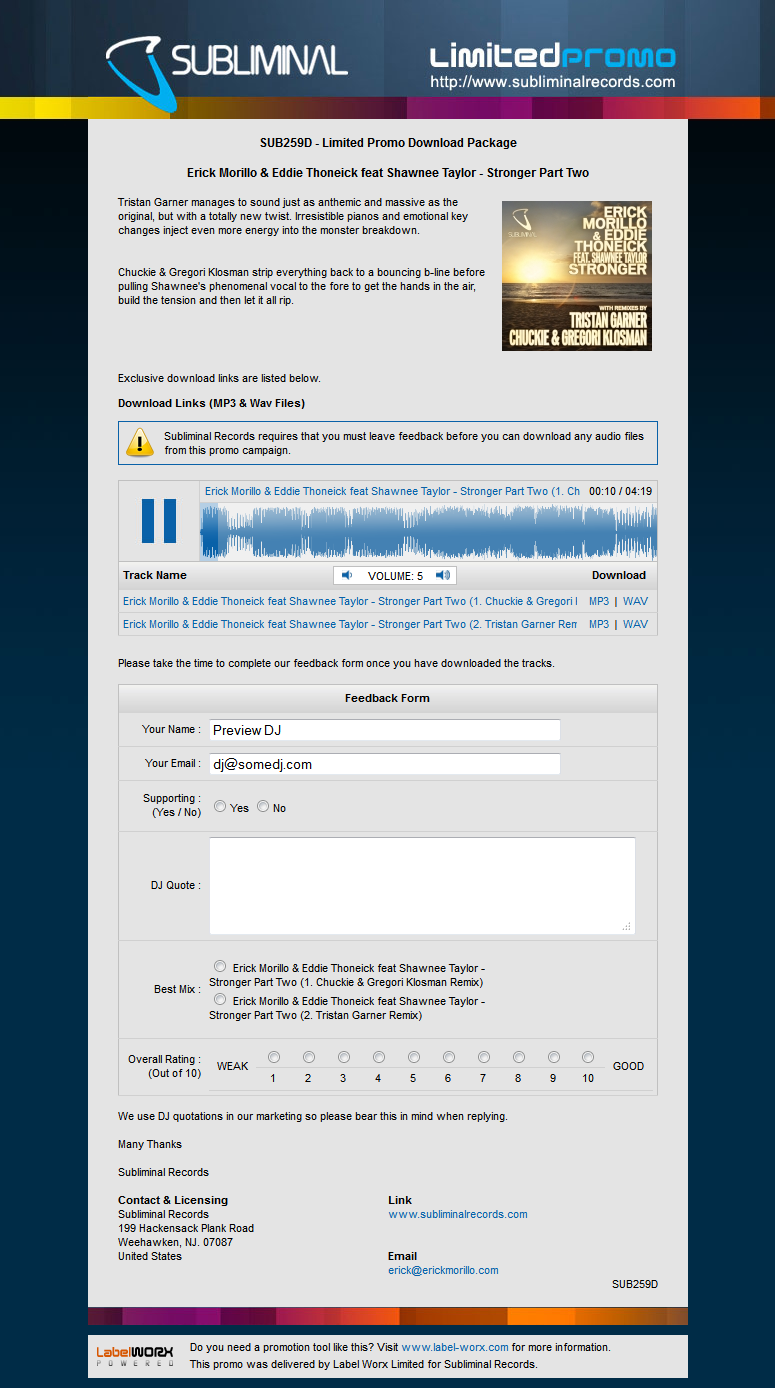Choose Chuckie & Gregori Klosman Remix as best mix

point(220,966)
